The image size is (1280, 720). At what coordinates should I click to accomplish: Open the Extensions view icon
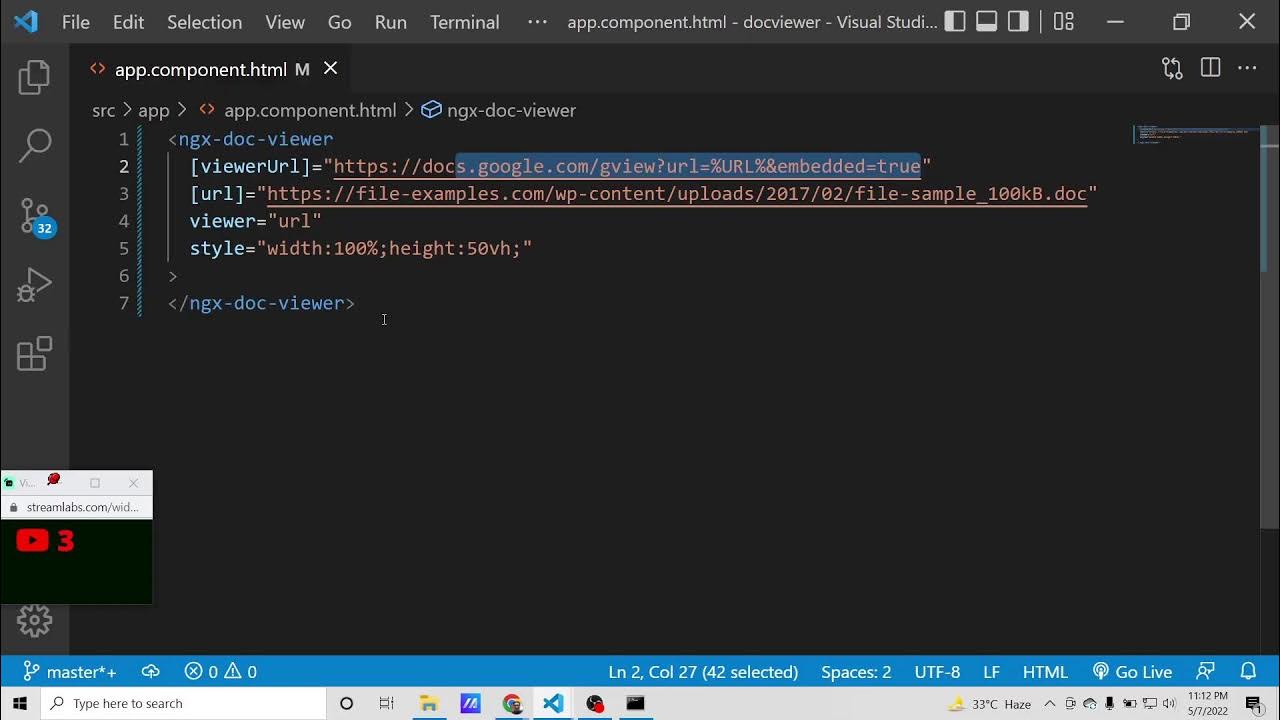[x=34, y=354]
